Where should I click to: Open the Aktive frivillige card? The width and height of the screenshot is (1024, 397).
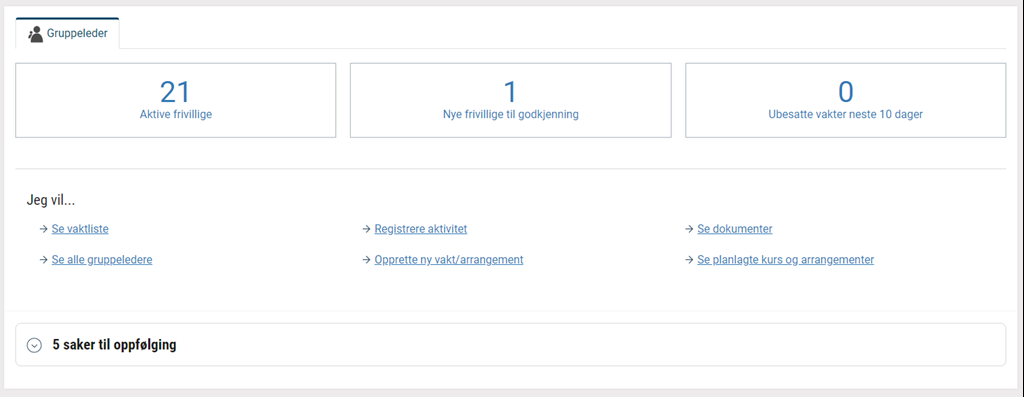[x=176, y=100]
